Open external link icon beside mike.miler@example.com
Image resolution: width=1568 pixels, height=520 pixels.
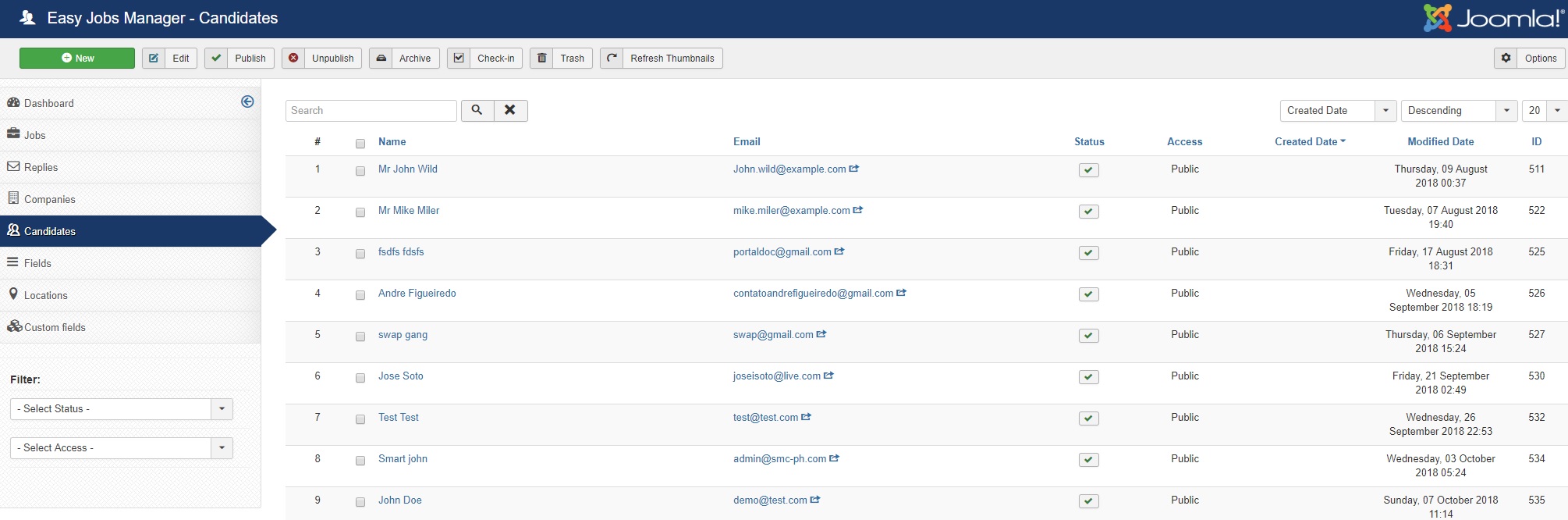click(858, 210)
